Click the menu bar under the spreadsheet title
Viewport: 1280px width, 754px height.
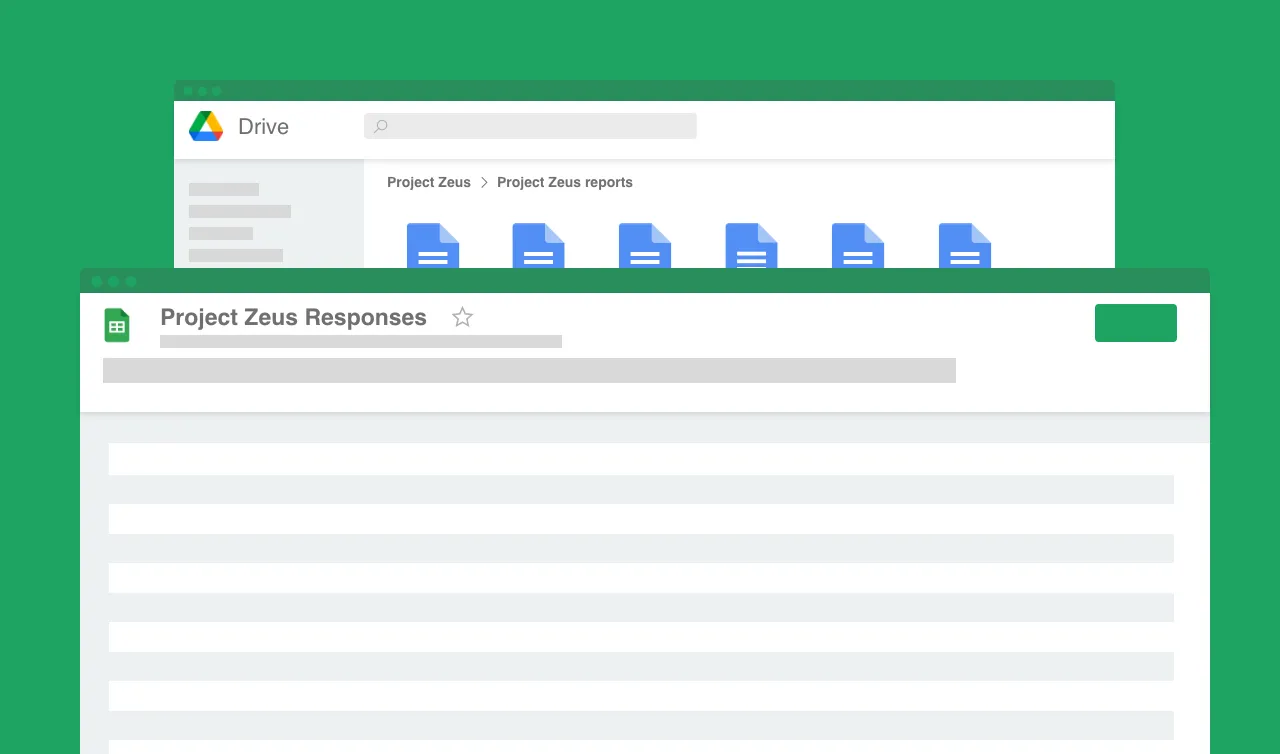pos(360,341)
